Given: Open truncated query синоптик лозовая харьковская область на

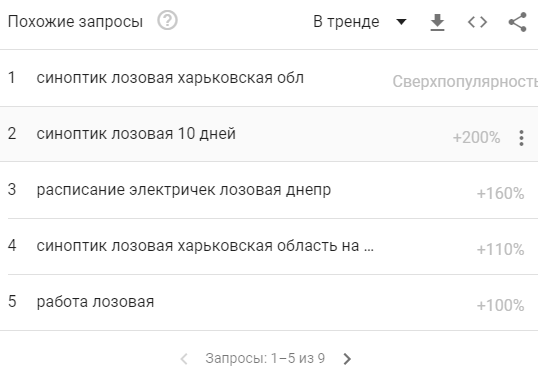Looking at the screenshot, I should click(x=205, y=246).
